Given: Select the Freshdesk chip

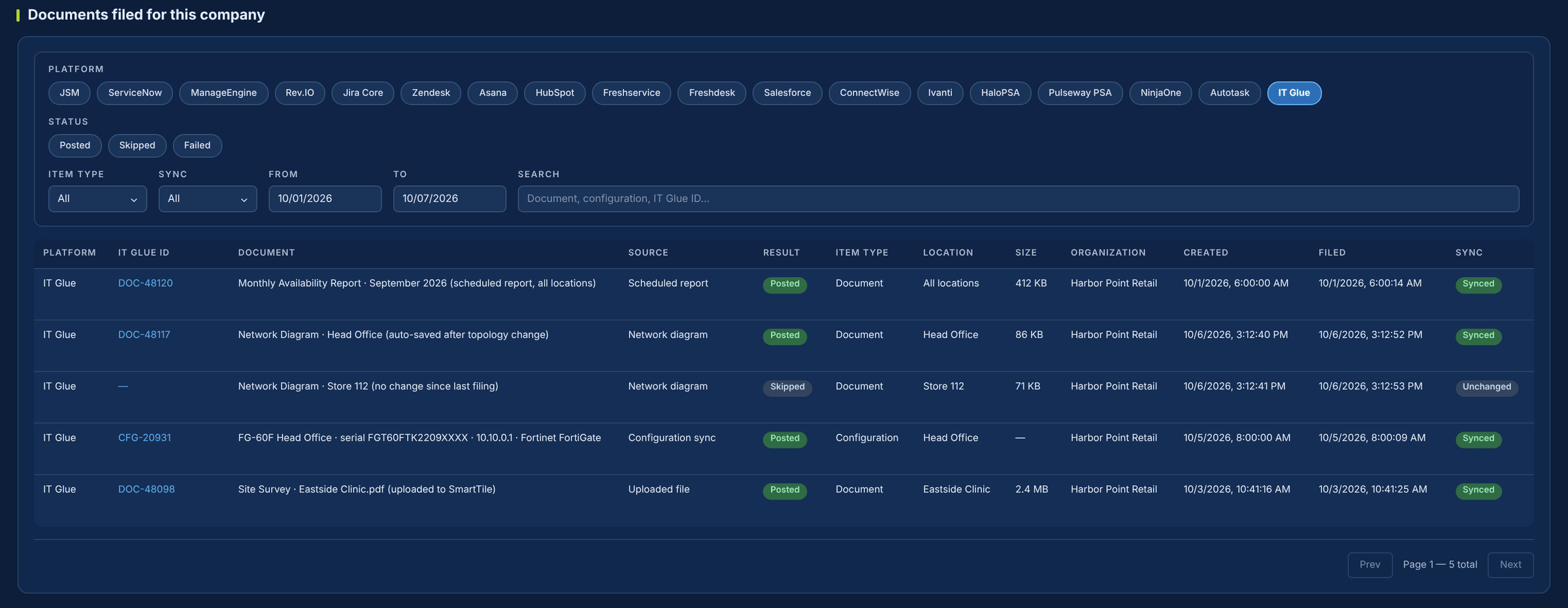Looking at the screenshot, I should coord(711,93).
